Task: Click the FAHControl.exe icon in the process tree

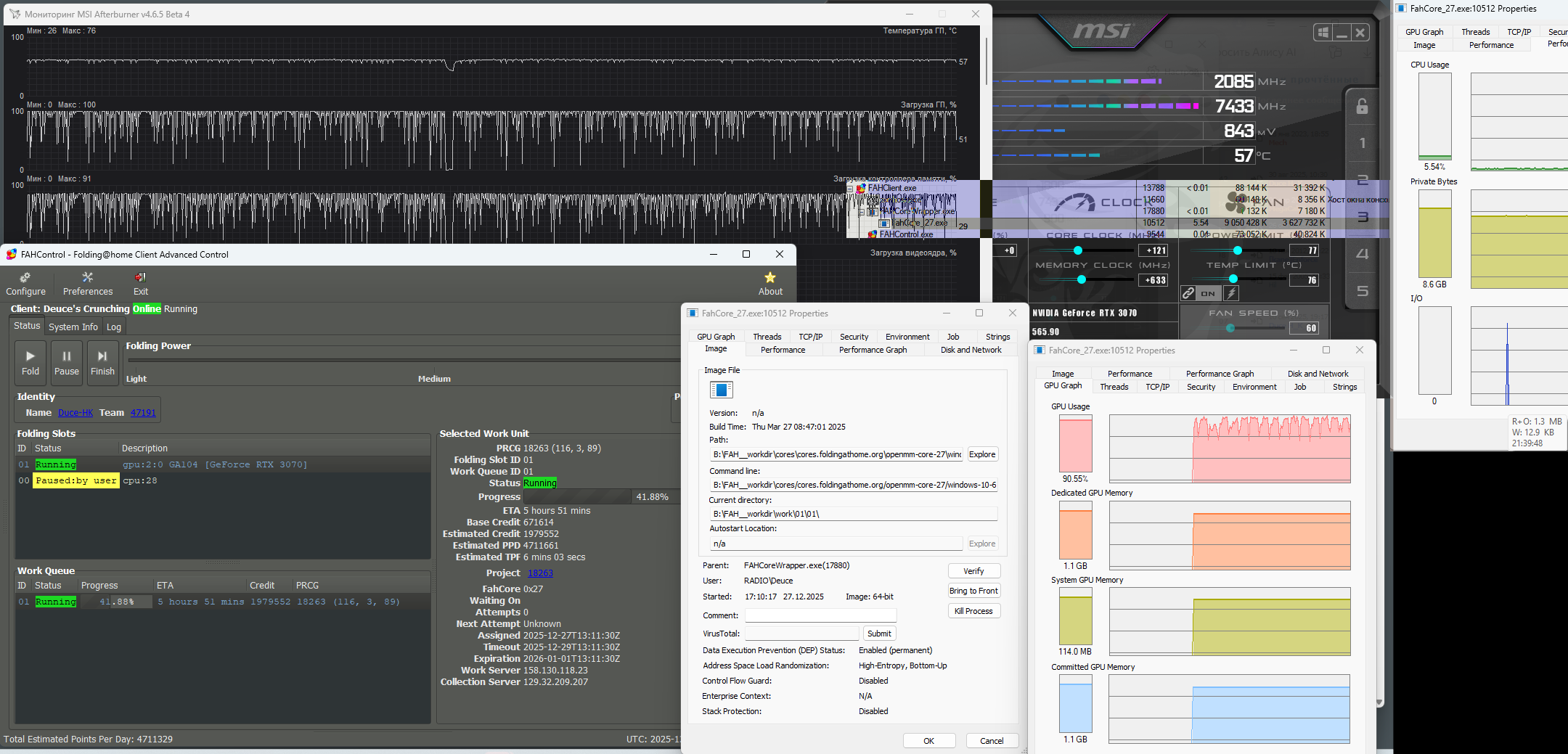Action: 873,234
